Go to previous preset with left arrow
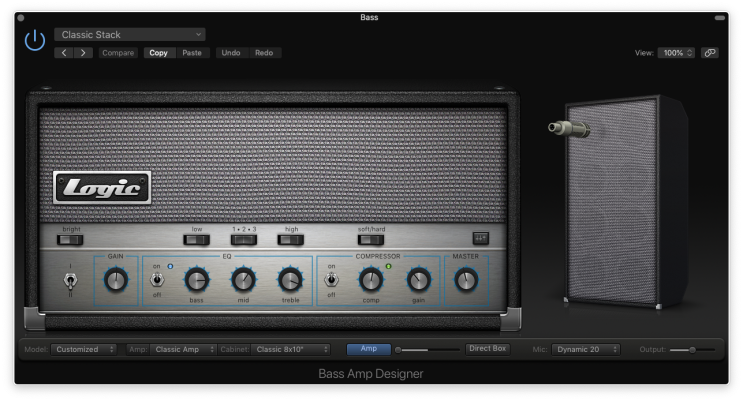The height and width of the screenshot is (401, 743). (x=65, y=52)
